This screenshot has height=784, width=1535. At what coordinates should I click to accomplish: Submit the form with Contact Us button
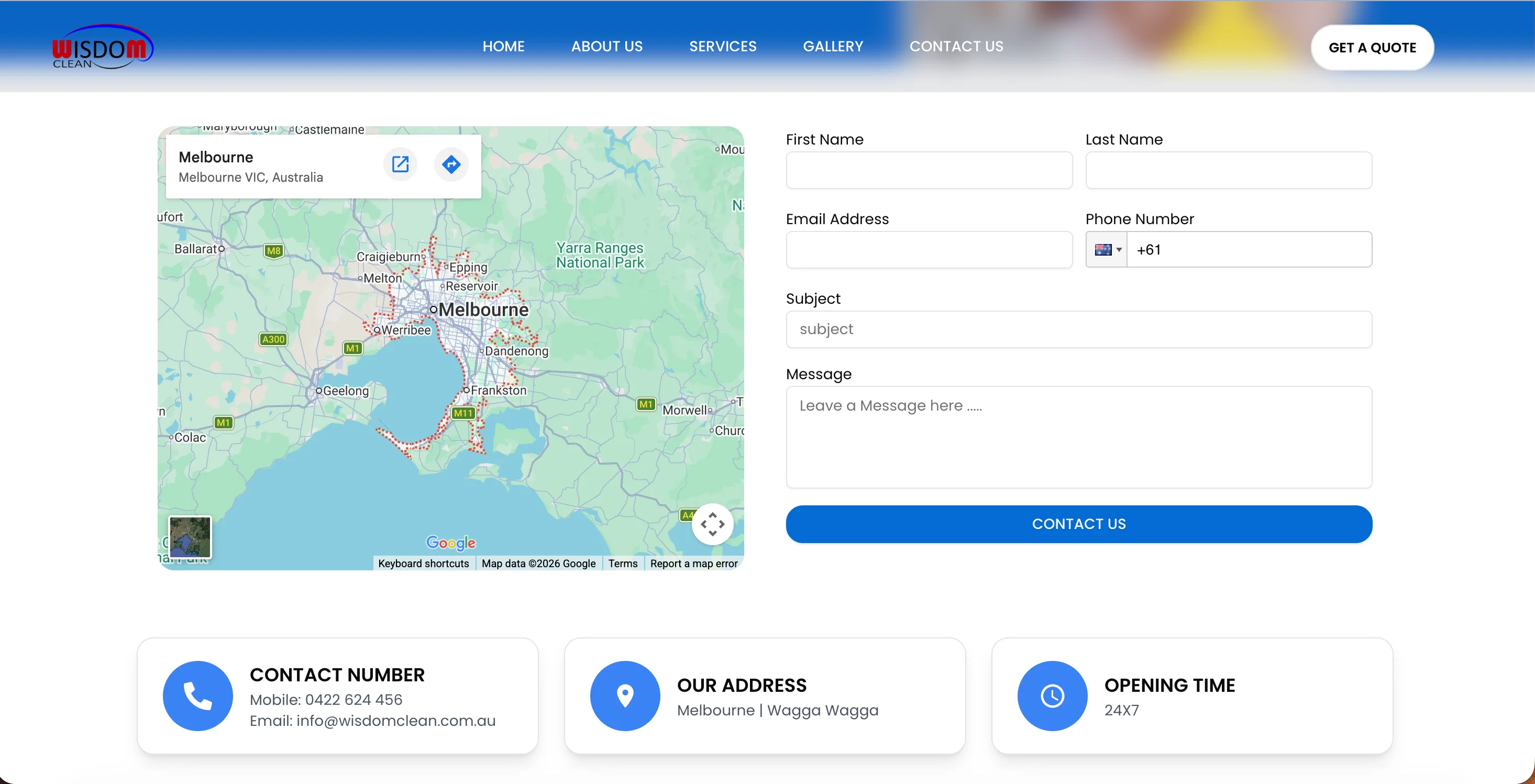tap(1078, 524)
